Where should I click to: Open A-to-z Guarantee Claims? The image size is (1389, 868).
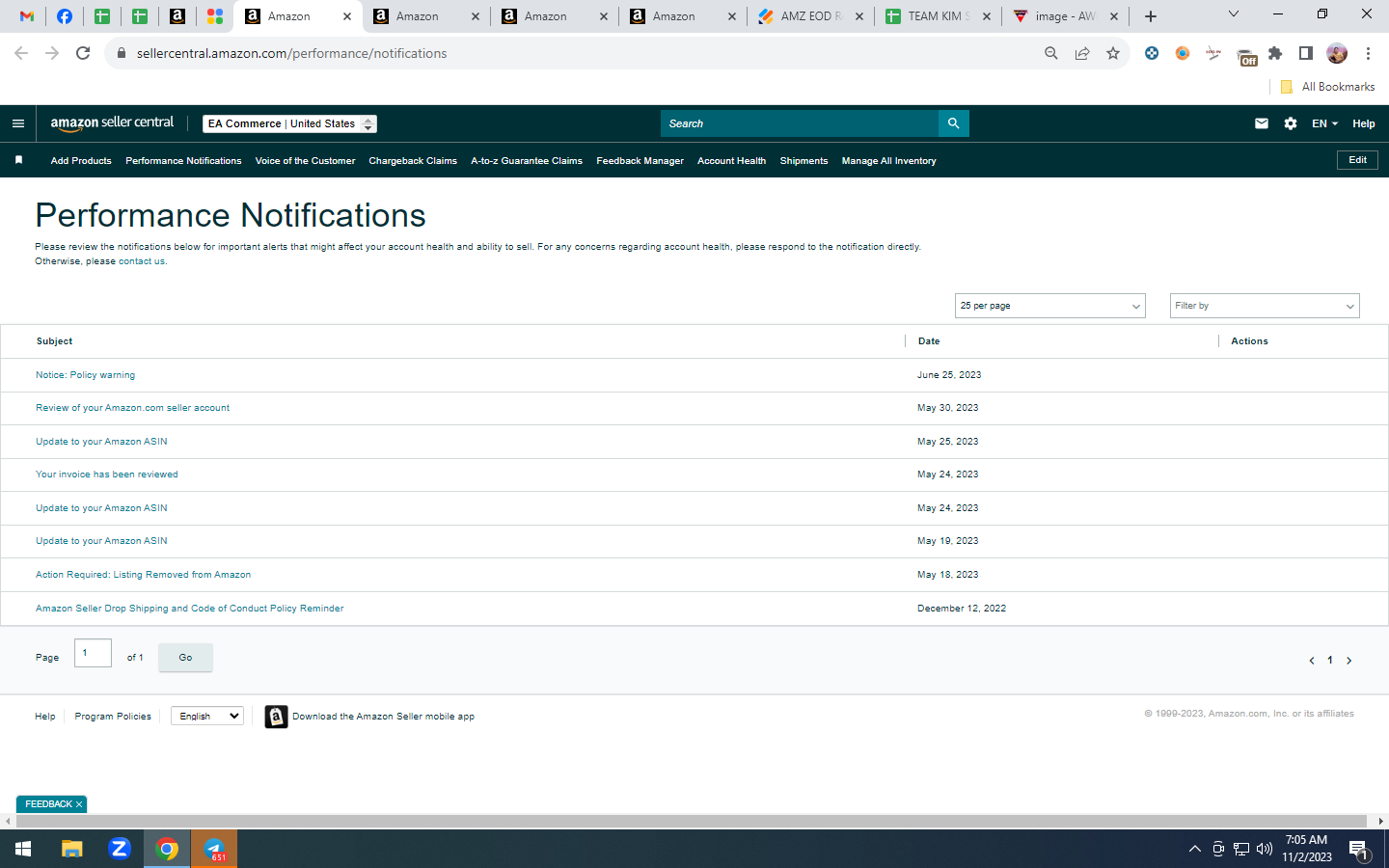[x=527, y=161]
